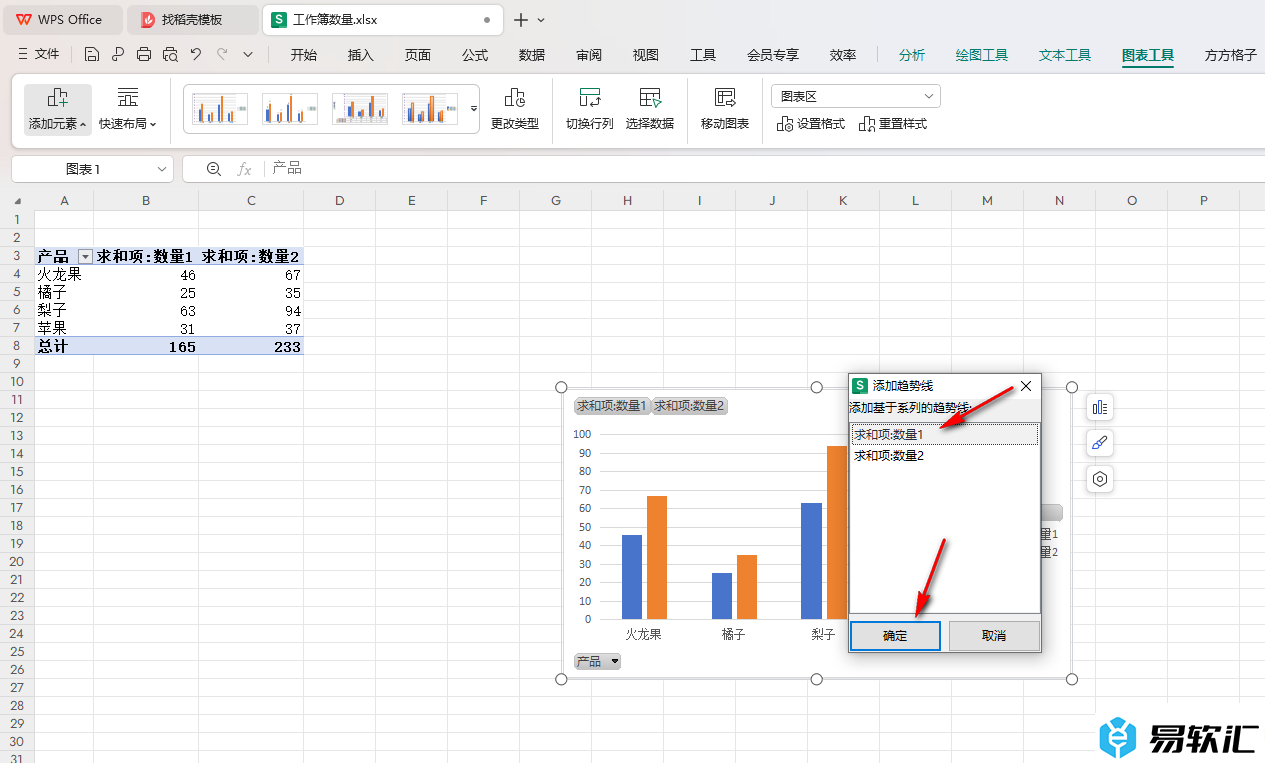1265x763 pixels.
Task: Open 添加元素 dropdown
Action: pyautogui.click(x=58, y=110)
